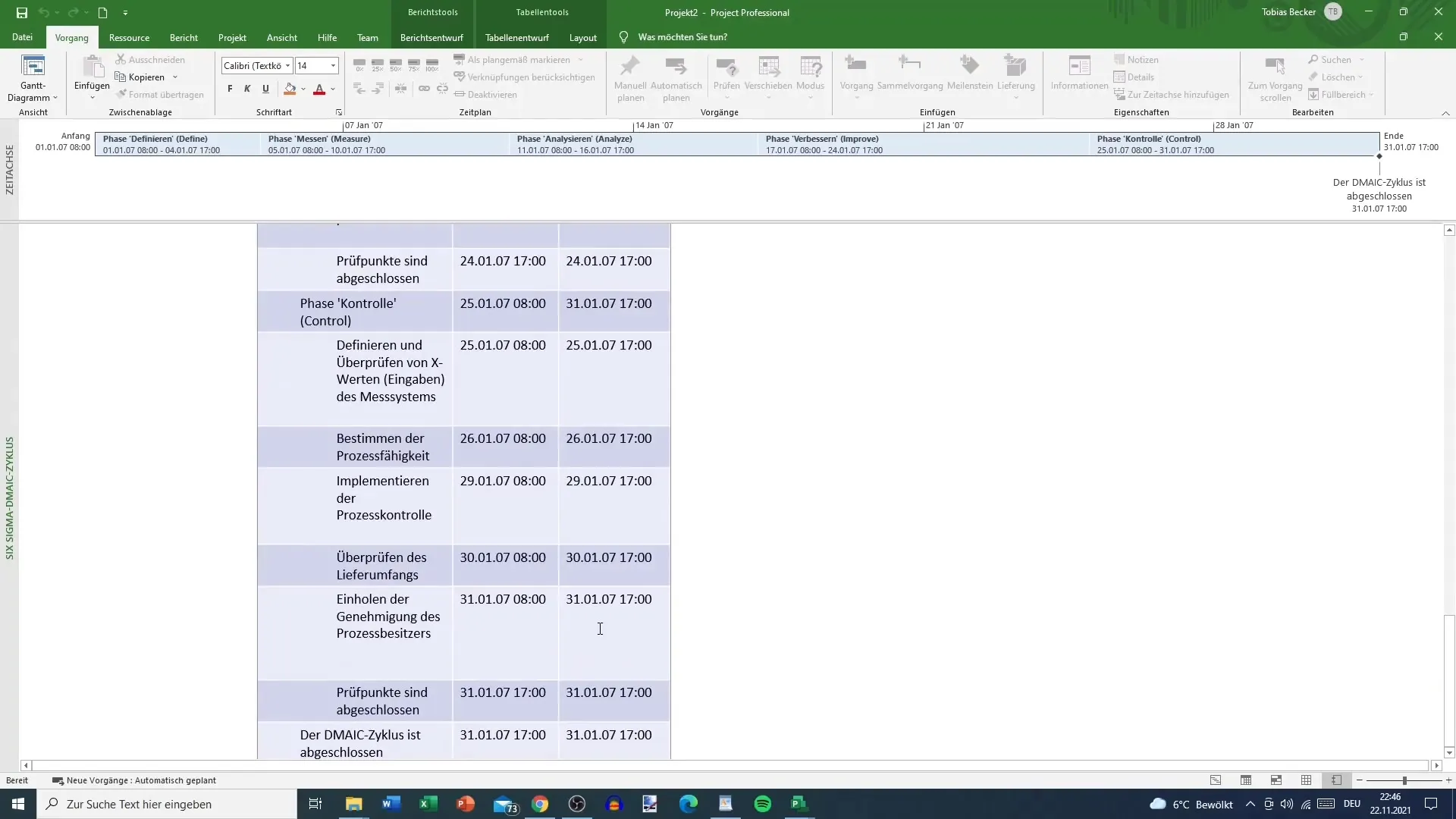1456x819 pixels.
Task: Apply the red font color
Action: click(319, 89)
